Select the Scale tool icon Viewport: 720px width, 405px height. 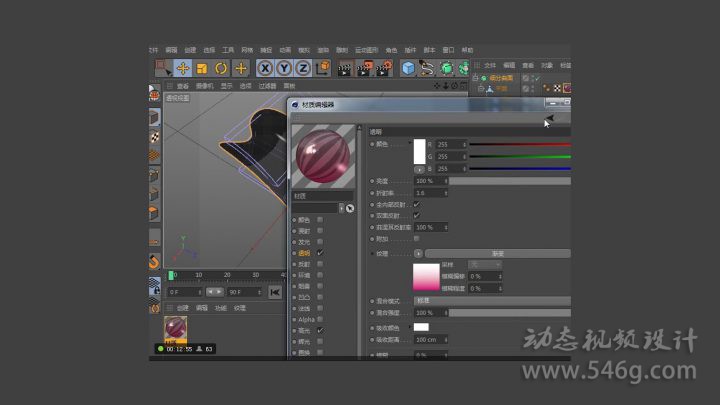coord(202,68)
